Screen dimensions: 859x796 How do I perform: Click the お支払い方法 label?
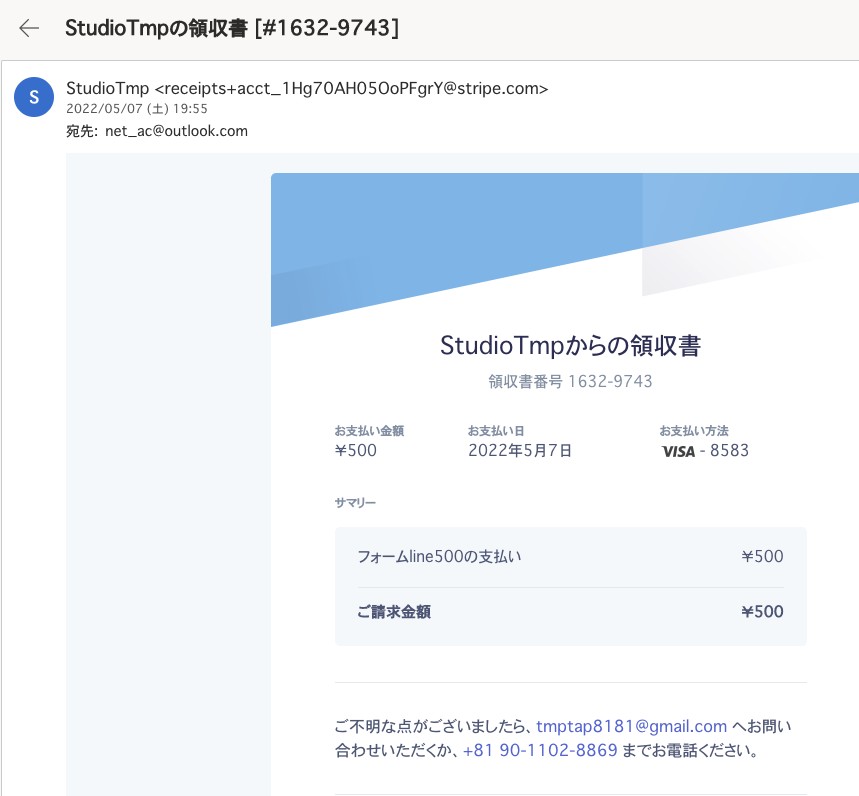coord(694,431)
